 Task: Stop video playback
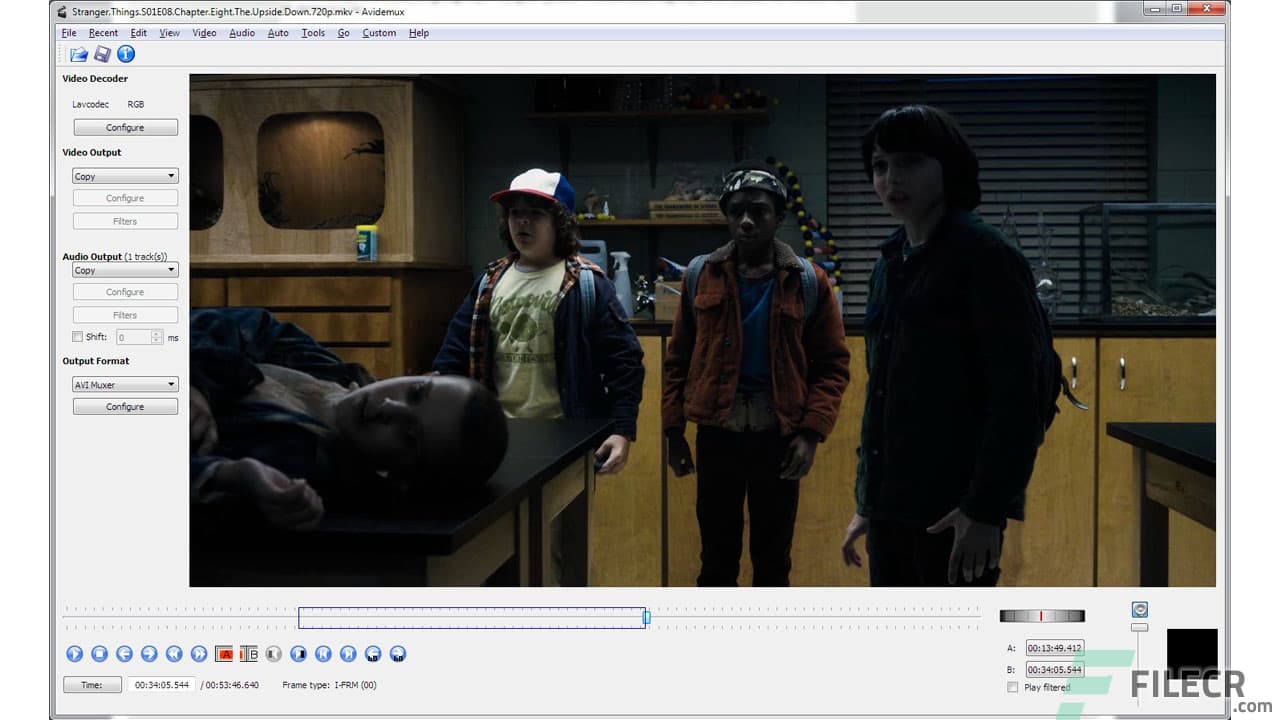(x=99, y=653)
